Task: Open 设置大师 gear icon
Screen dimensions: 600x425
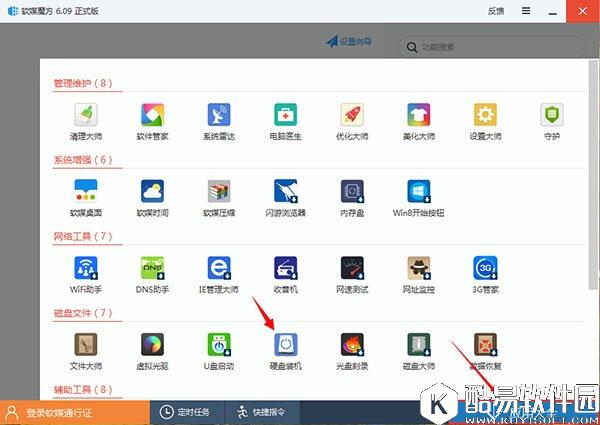Action: point(485,115)
